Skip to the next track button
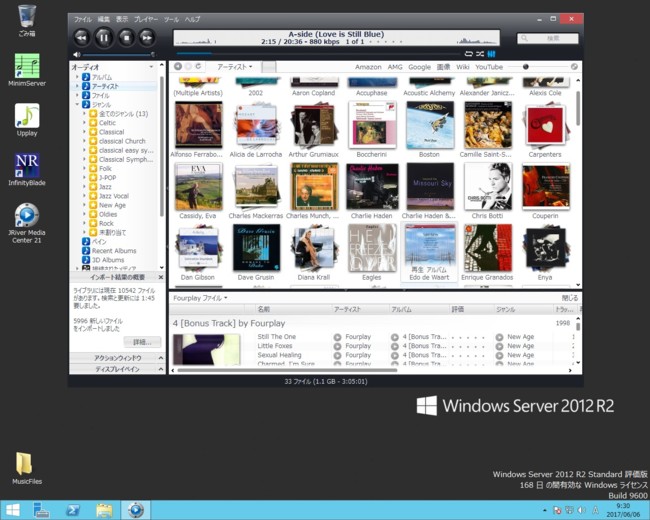The width and height of the screenshot is (650, 520). point(147,38)
